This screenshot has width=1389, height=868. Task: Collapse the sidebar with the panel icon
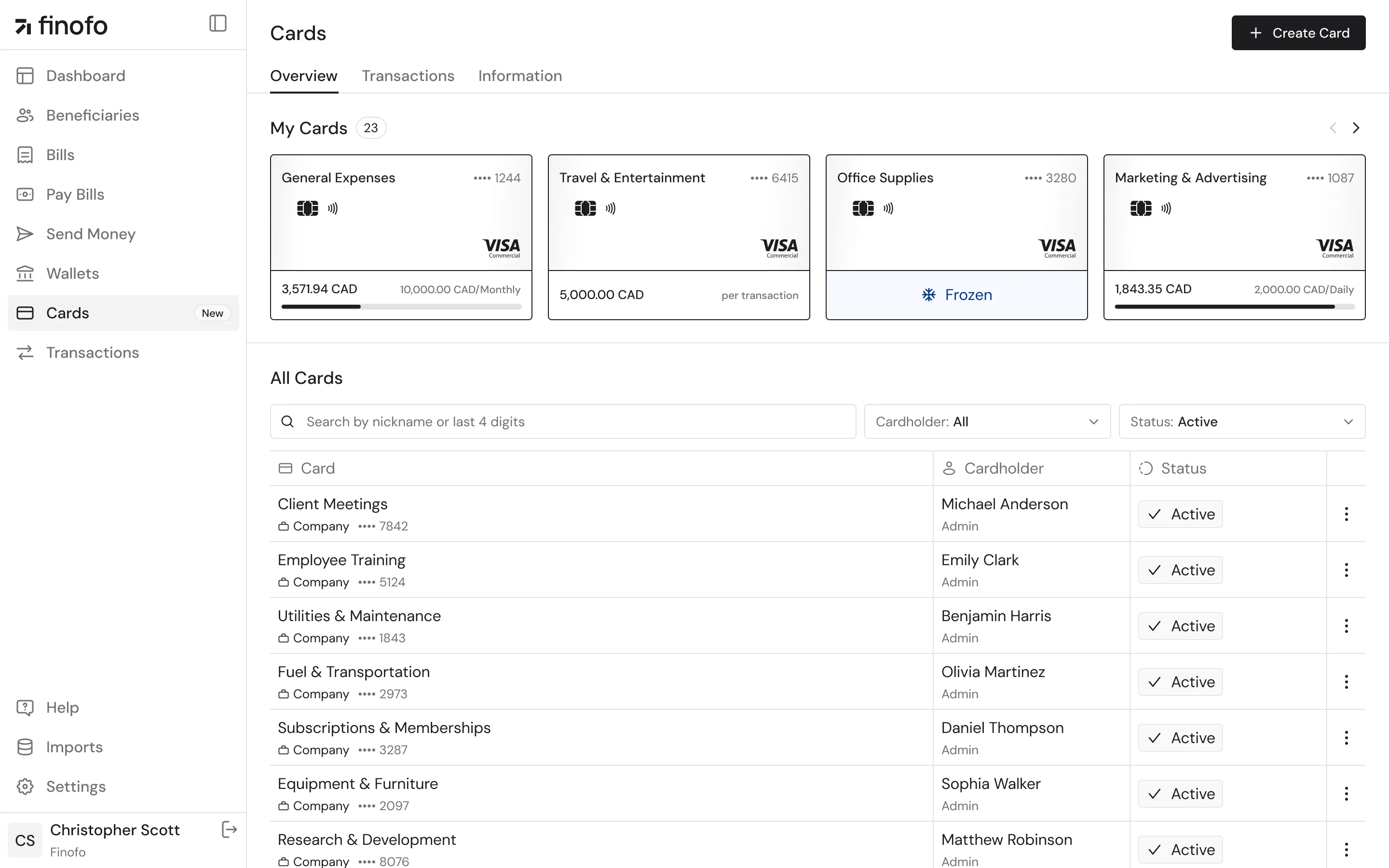point(217,24)
